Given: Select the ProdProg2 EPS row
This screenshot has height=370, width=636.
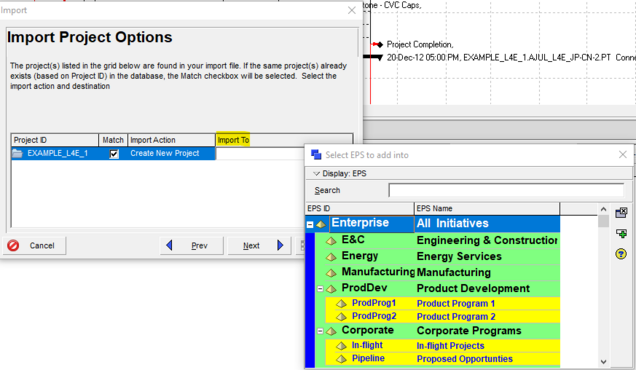Looking at the screenshot, I should [443, 316].
